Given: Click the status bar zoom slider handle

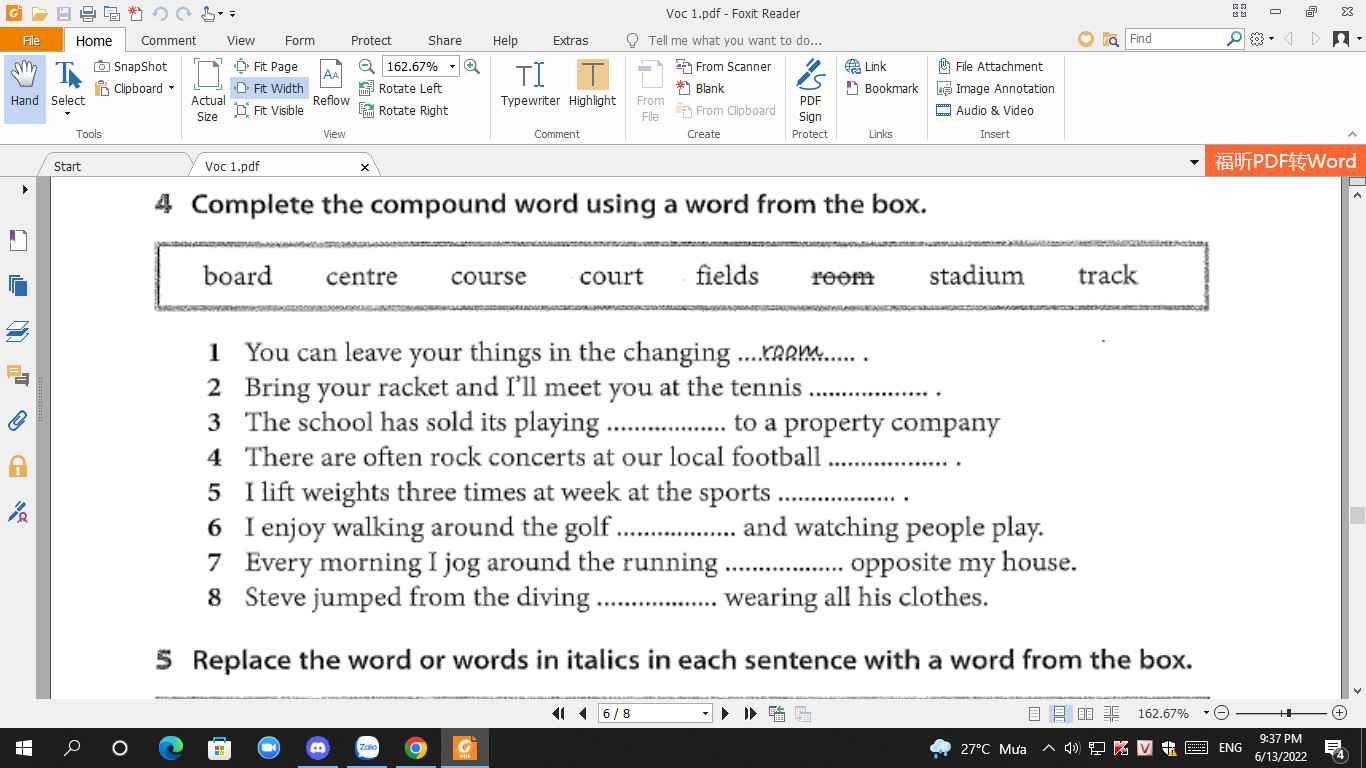Looking at the screenshot, I should 1289,713.
